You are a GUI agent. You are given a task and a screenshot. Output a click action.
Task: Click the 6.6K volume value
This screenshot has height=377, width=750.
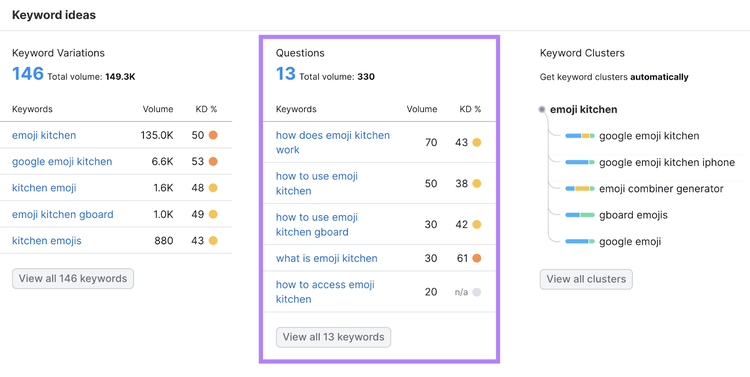(x=162, y=162)
